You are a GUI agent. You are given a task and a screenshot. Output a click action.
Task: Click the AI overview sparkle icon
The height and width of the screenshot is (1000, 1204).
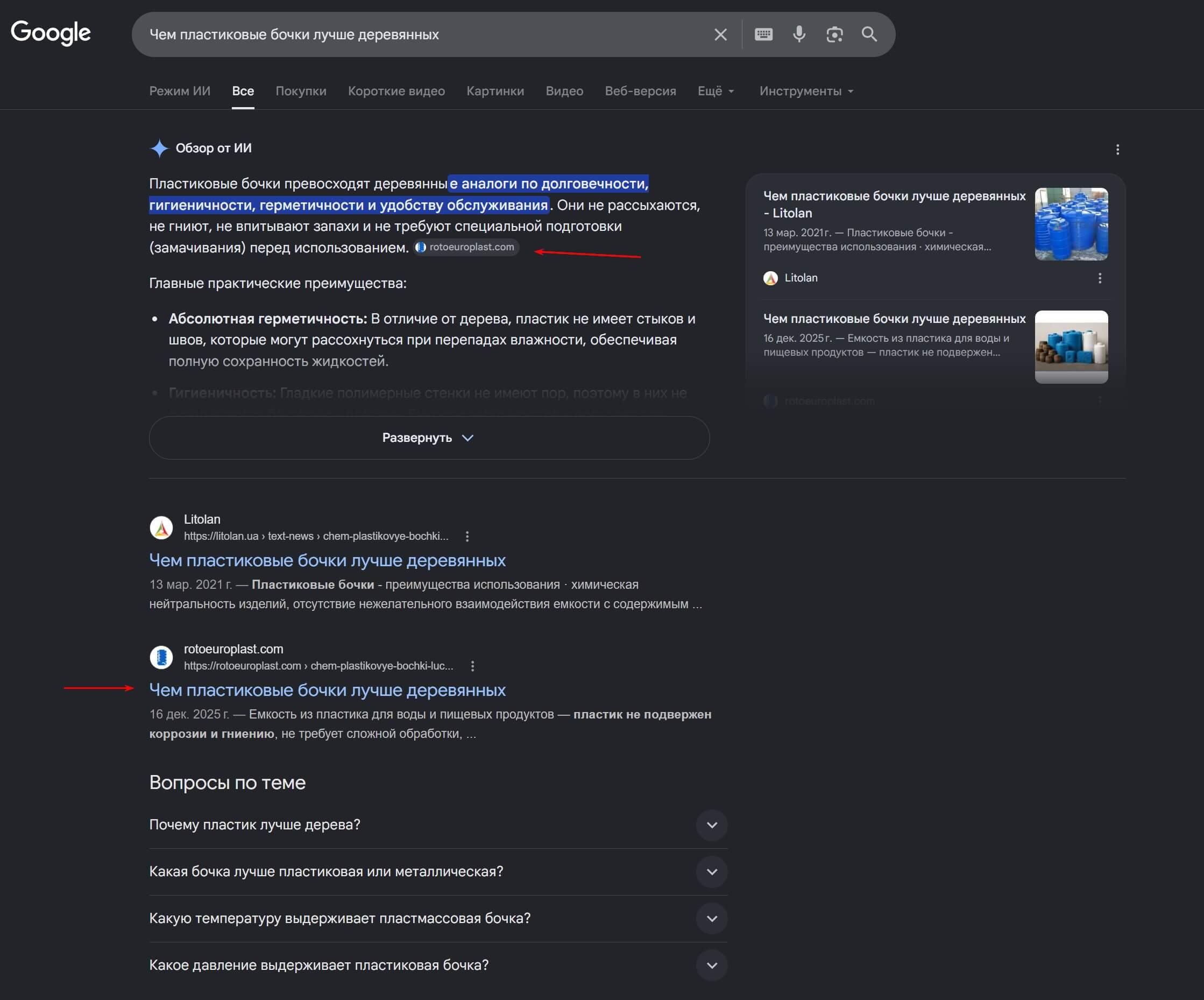tap(159, 148)
